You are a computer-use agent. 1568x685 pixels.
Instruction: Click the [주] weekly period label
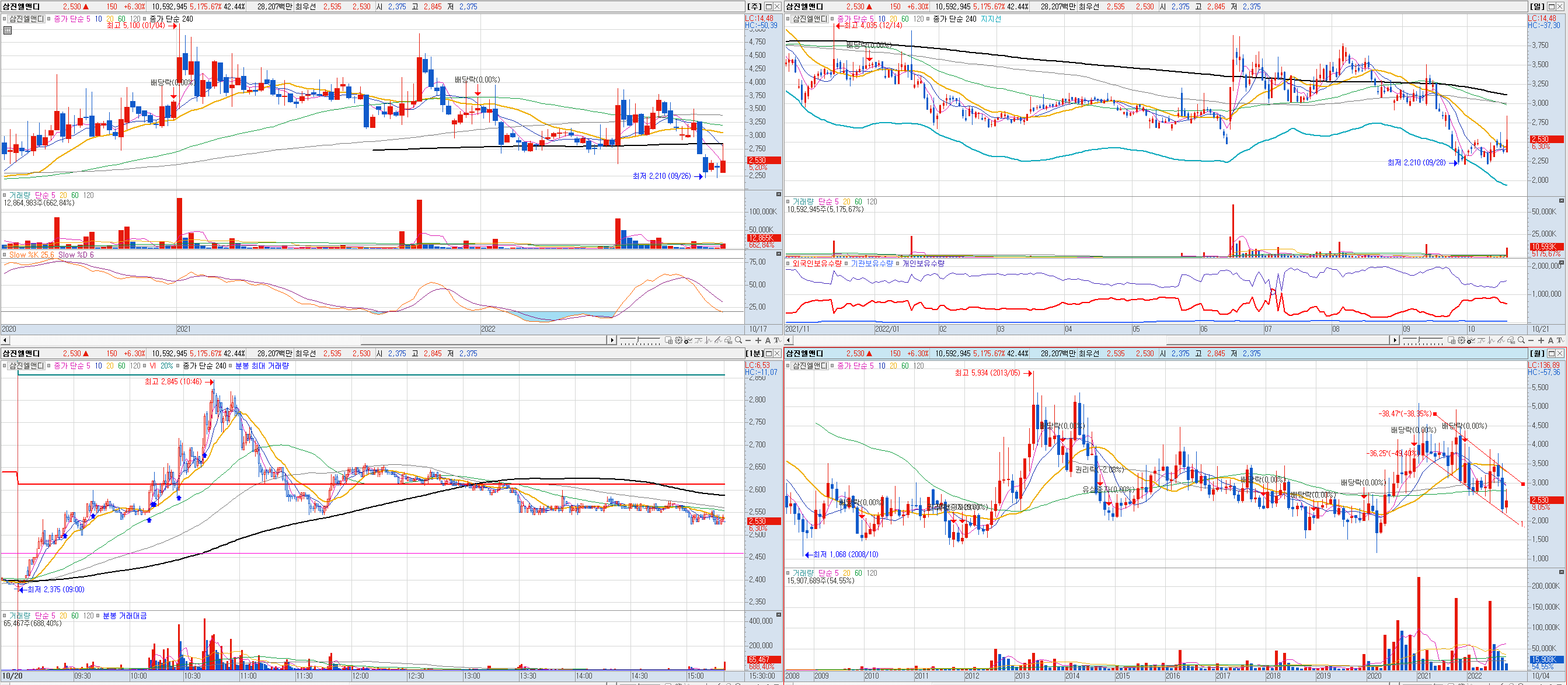[x=754, y=6]
